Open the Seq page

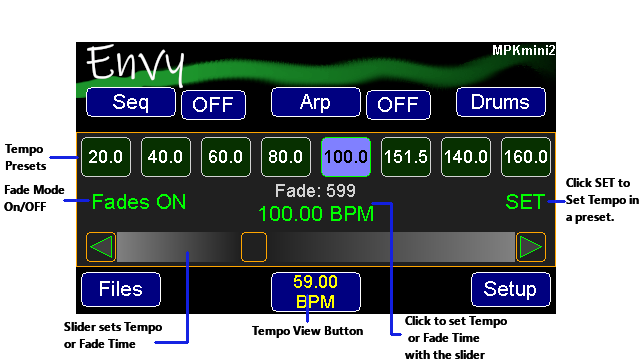[131, 102]
